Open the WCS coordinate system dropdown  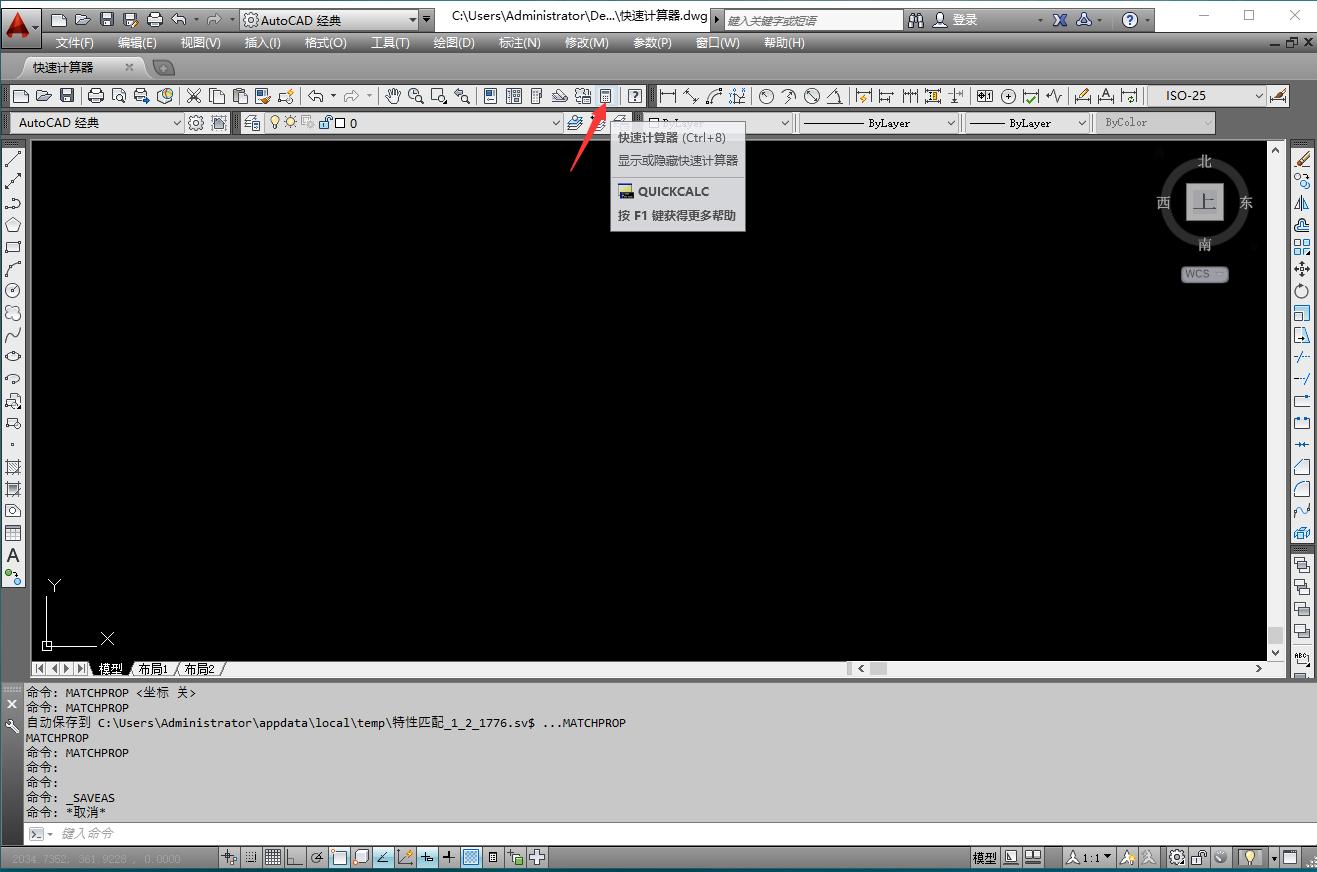click(1205, 274)
